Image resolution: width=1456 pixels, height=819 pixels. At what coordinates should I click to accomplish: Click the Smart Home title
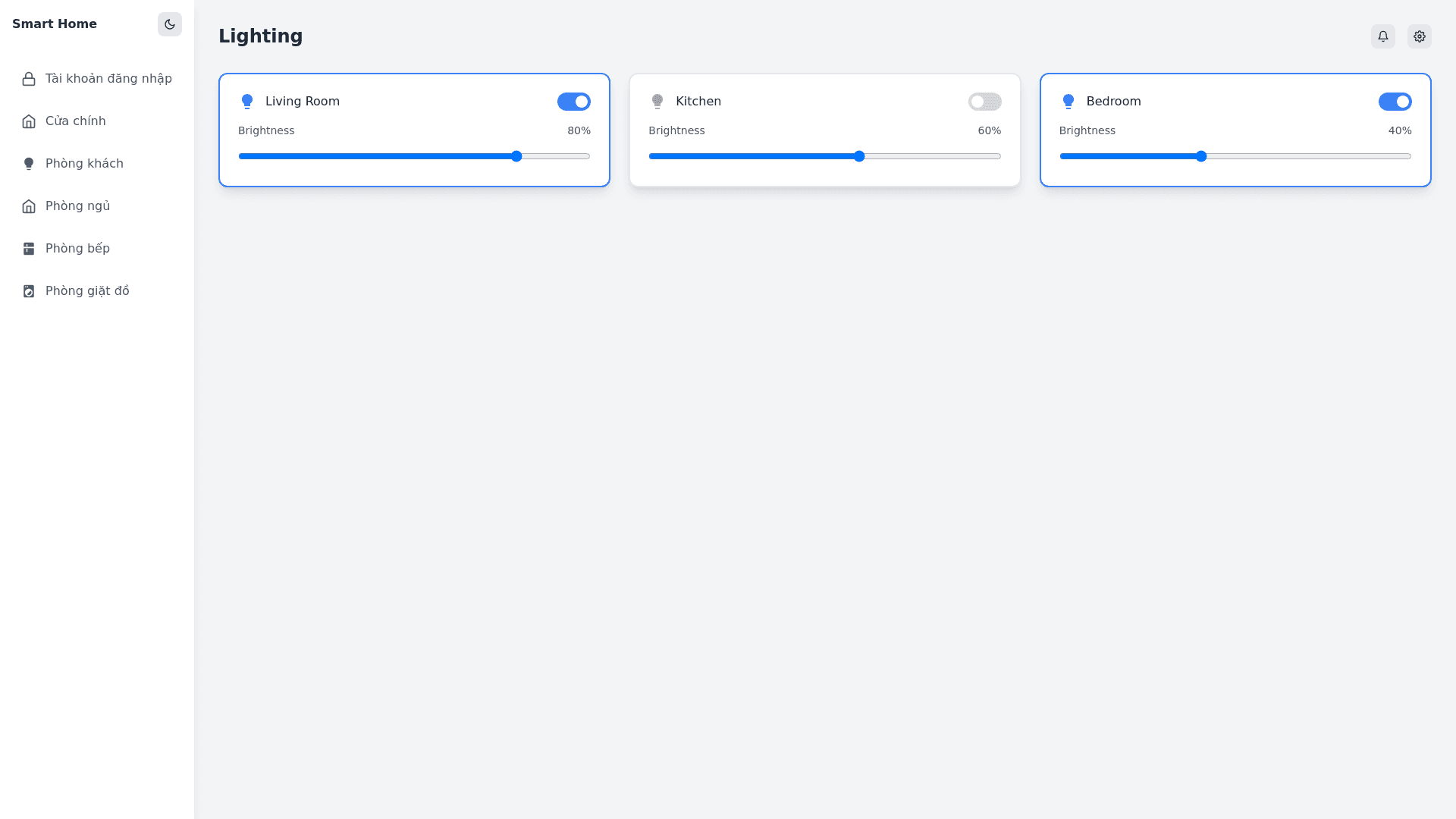coord(55,24)
